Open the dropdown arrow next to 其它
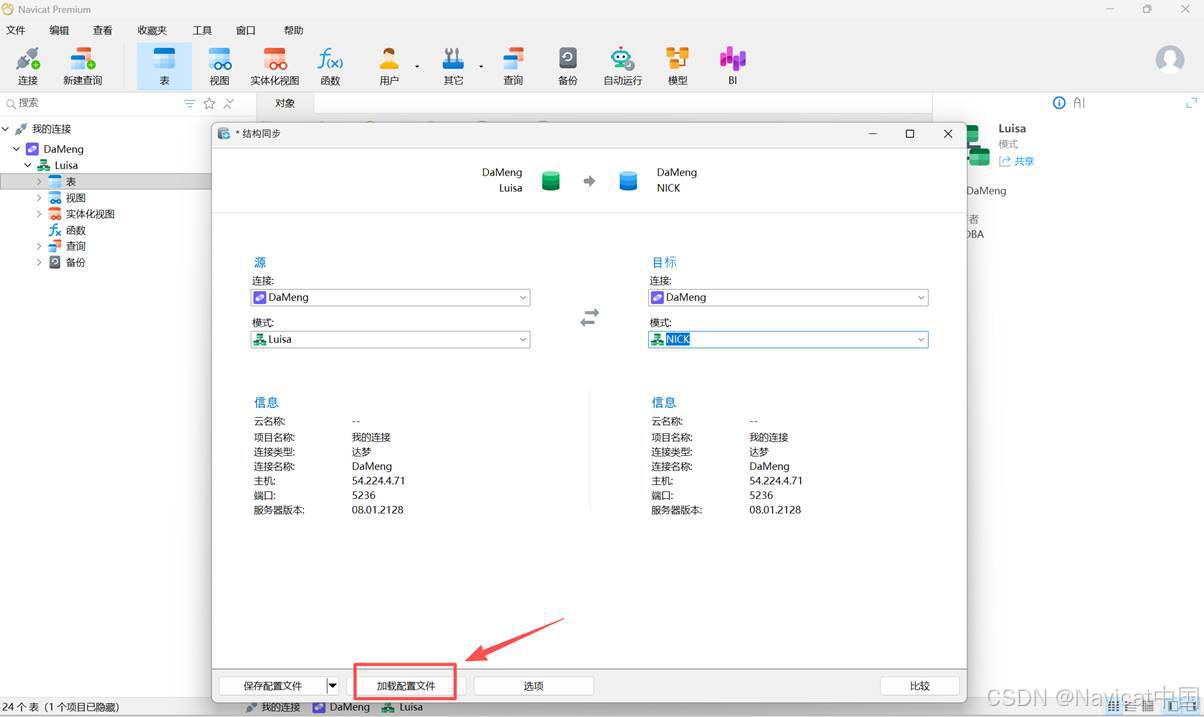1204x717 pixels. pos(481,67)
